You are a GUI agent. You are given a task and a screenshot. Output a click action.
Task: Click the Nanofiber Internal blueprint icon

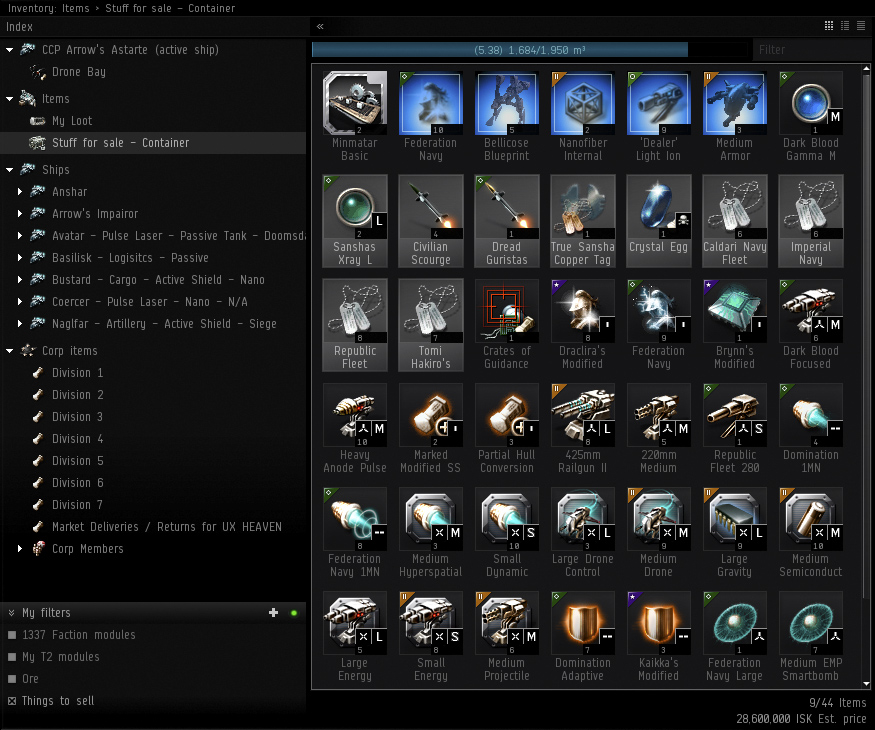[x=583, y=103]
